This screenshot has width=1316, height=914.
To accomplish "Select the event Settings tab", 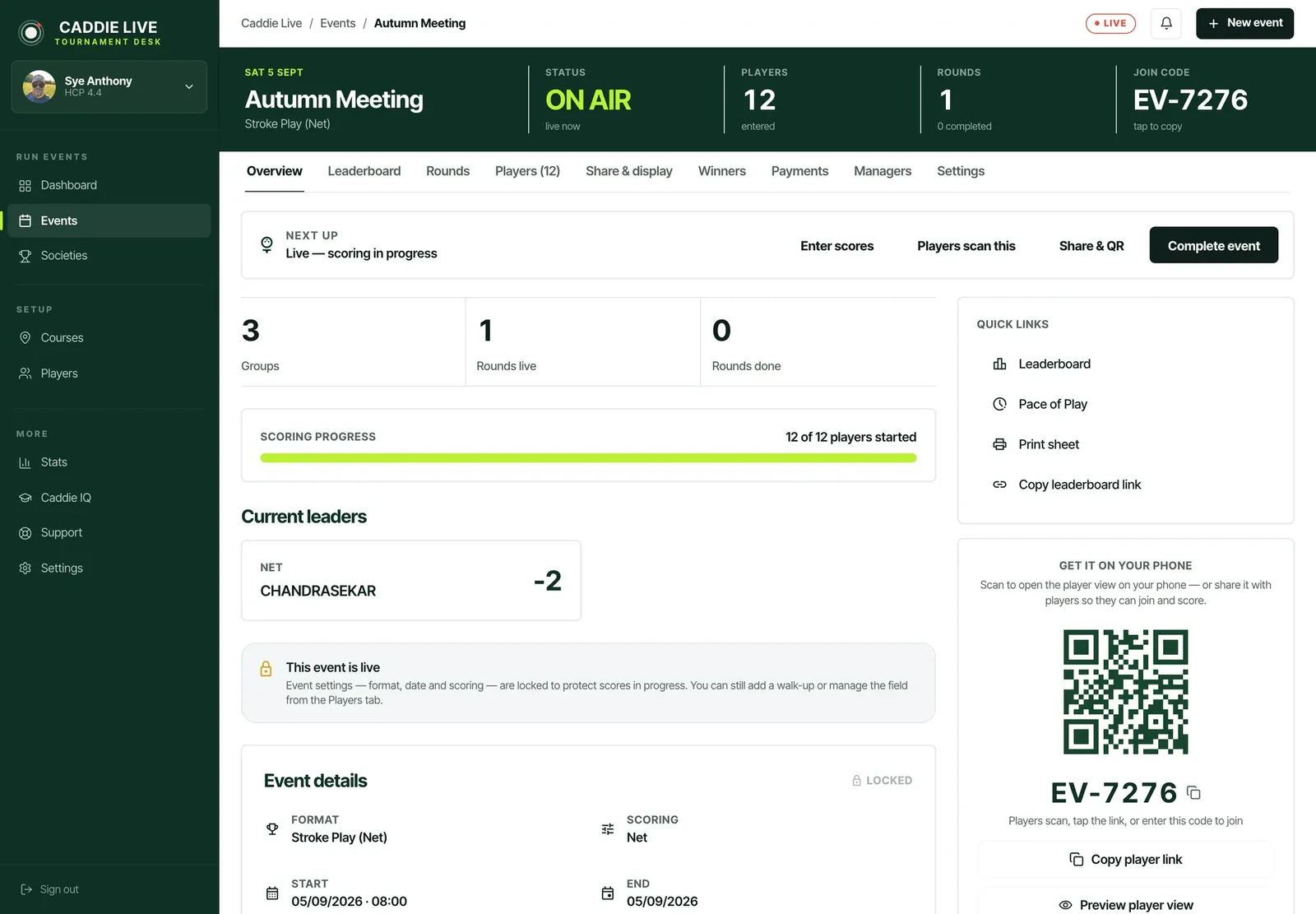I will coord(961,171).
